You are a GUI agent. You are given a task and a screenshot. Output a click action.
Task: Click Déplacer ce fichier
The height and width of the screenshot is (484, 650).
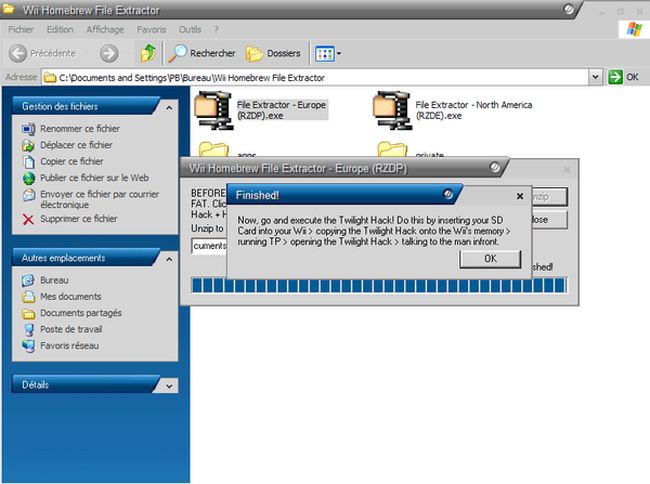pyautogui.click(x=76, y=145)
